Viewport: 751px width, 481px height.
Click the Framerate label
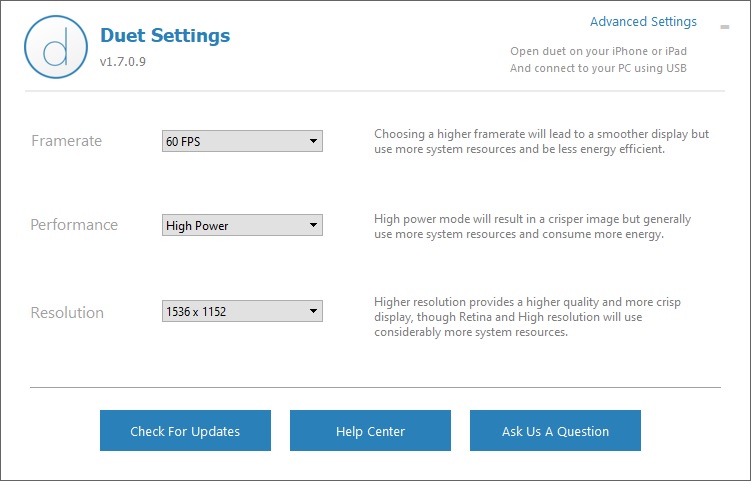(x=66, y=141)
